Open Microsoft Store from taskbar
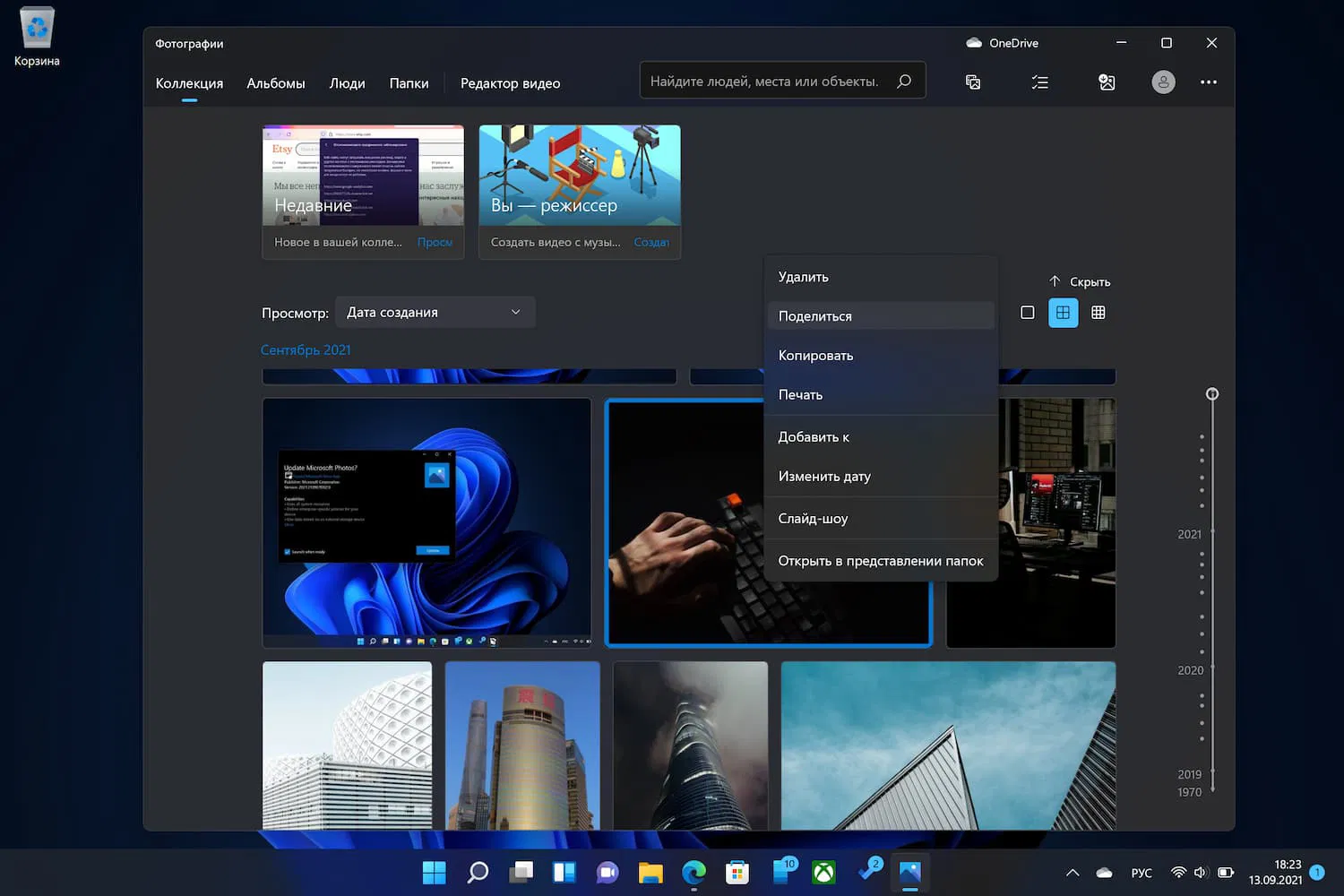This screenshot has width=1344, height=896. pos(737,872)
